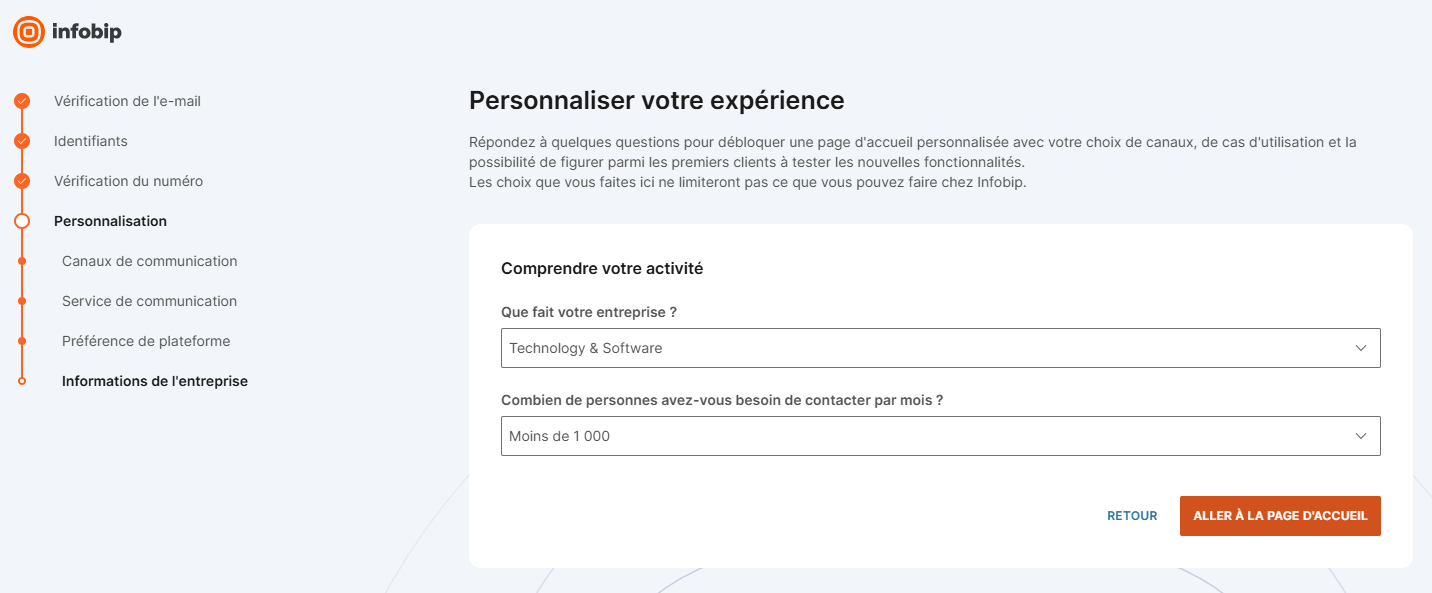
Task: Click the checkmark icon beside Vérification de l'e-mail
Action: 22,101
